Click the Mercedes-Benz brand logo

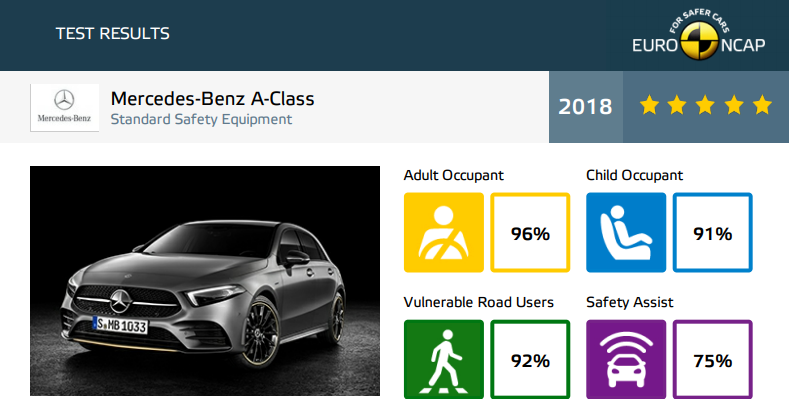[64, 108]
